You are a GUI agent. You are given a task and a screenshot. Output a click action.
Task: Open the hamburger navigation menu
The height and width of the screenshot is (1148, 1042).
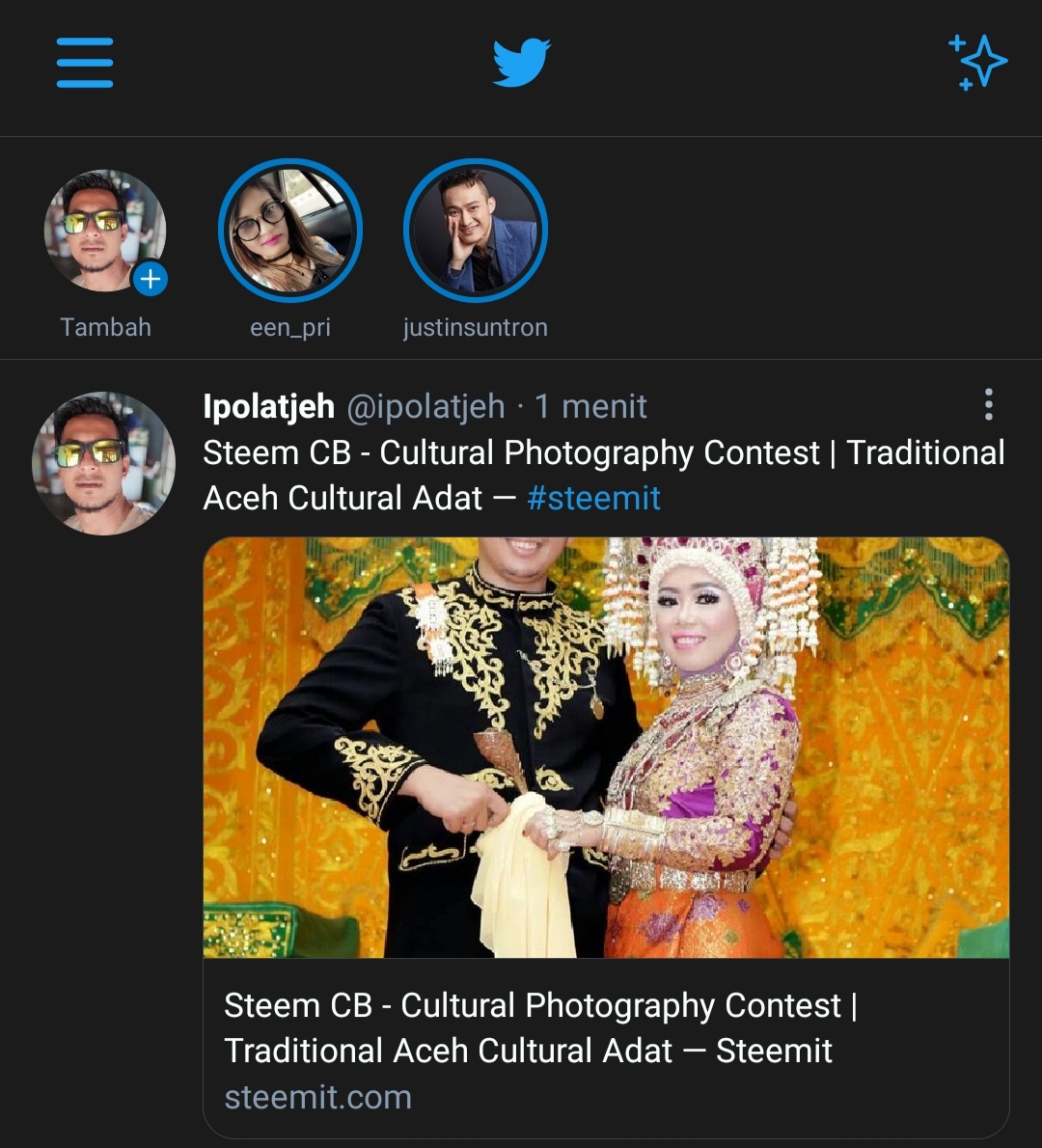click(x=85, y=63)
